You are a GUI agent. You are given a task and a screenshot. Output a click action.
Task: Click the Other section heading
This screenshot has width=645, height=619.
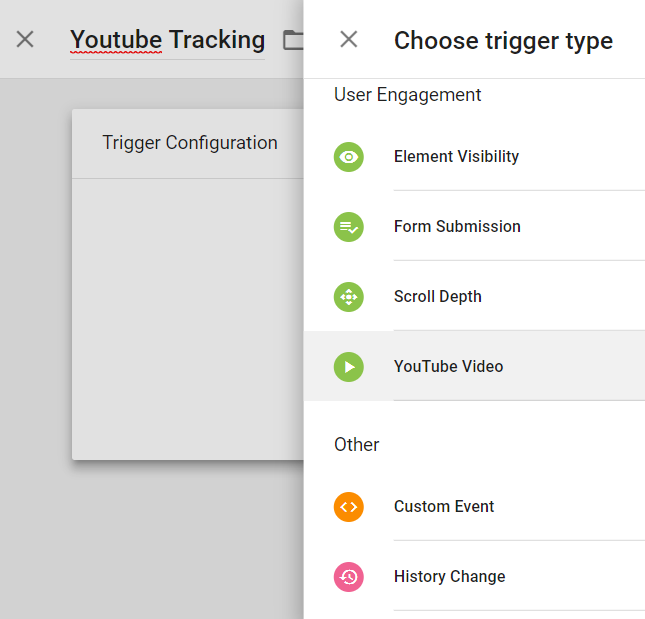coord(356,445)
